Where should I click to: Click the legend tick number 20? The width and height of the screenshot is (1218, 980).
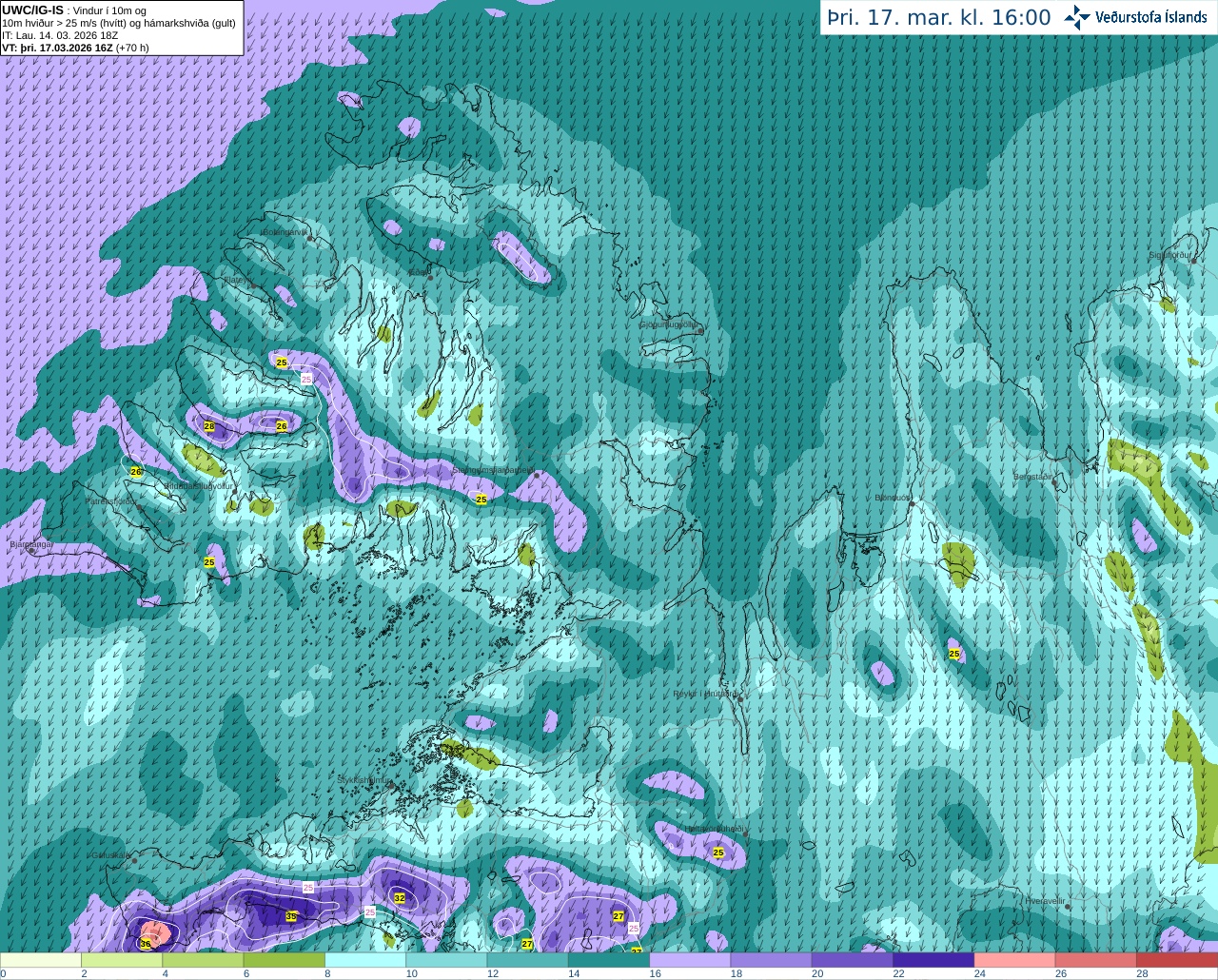tap(817, 973)
